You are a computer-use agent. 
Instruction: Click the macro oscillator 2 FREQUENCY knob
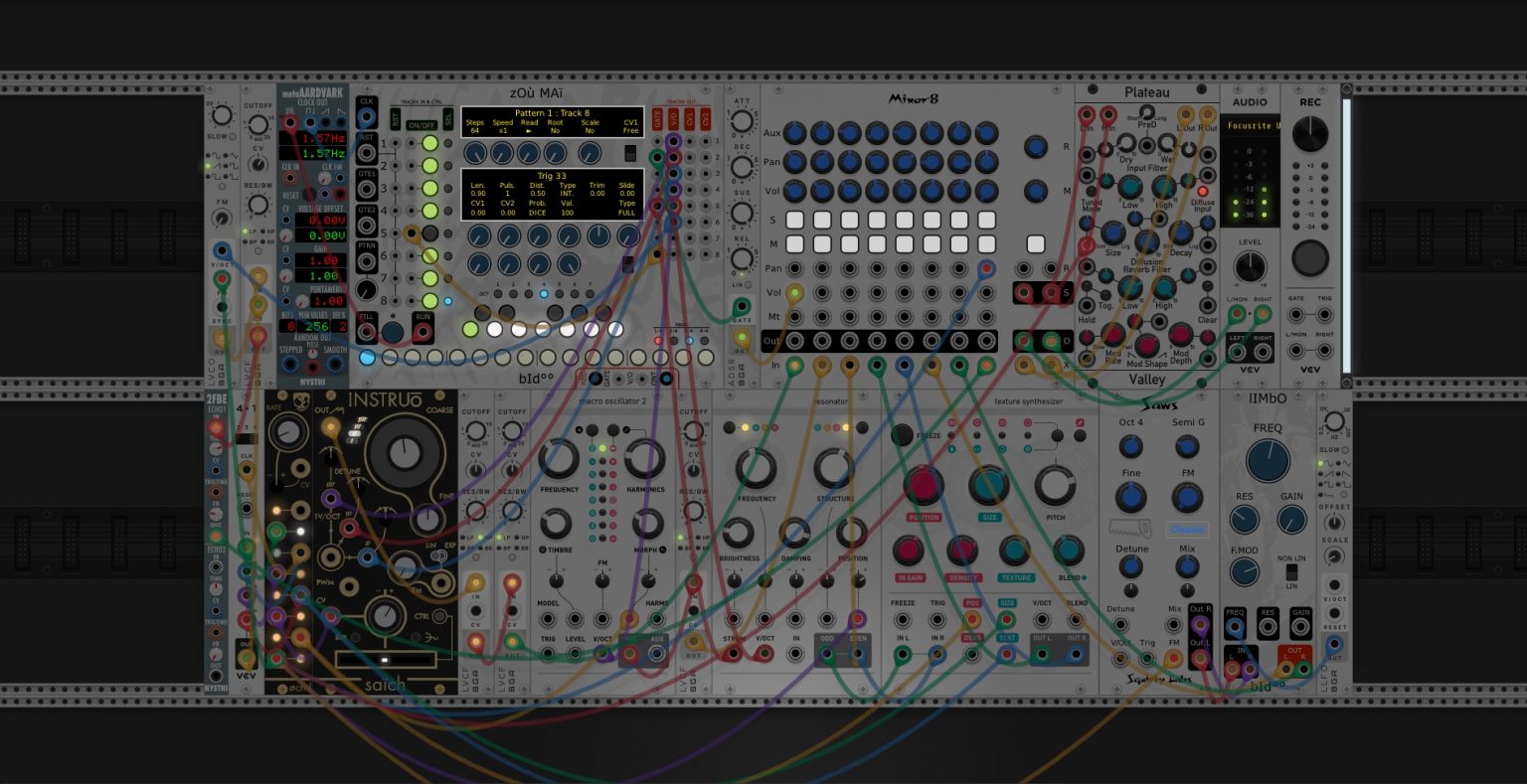(559, 458)
